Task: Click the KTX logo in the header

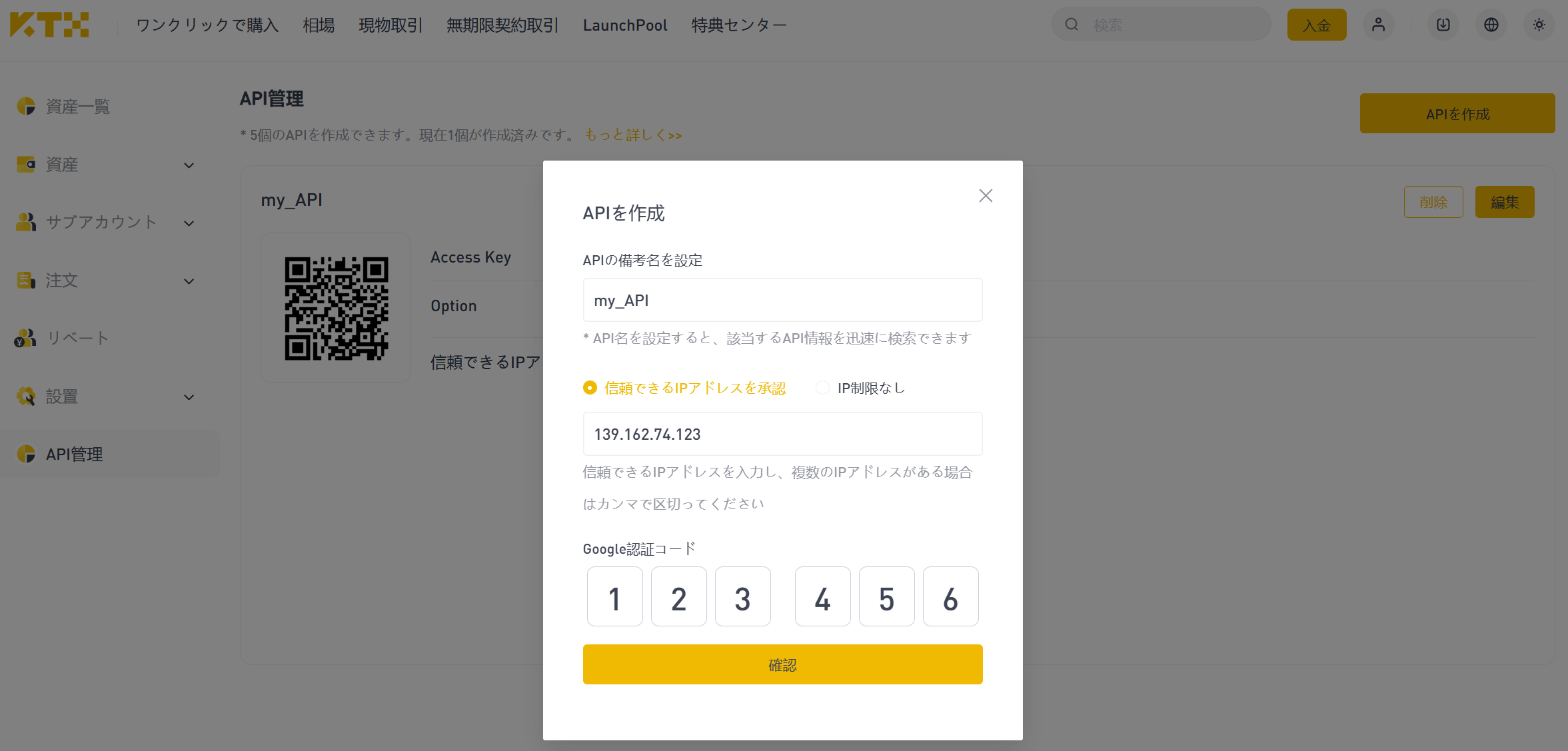Action: click(49, 25)
